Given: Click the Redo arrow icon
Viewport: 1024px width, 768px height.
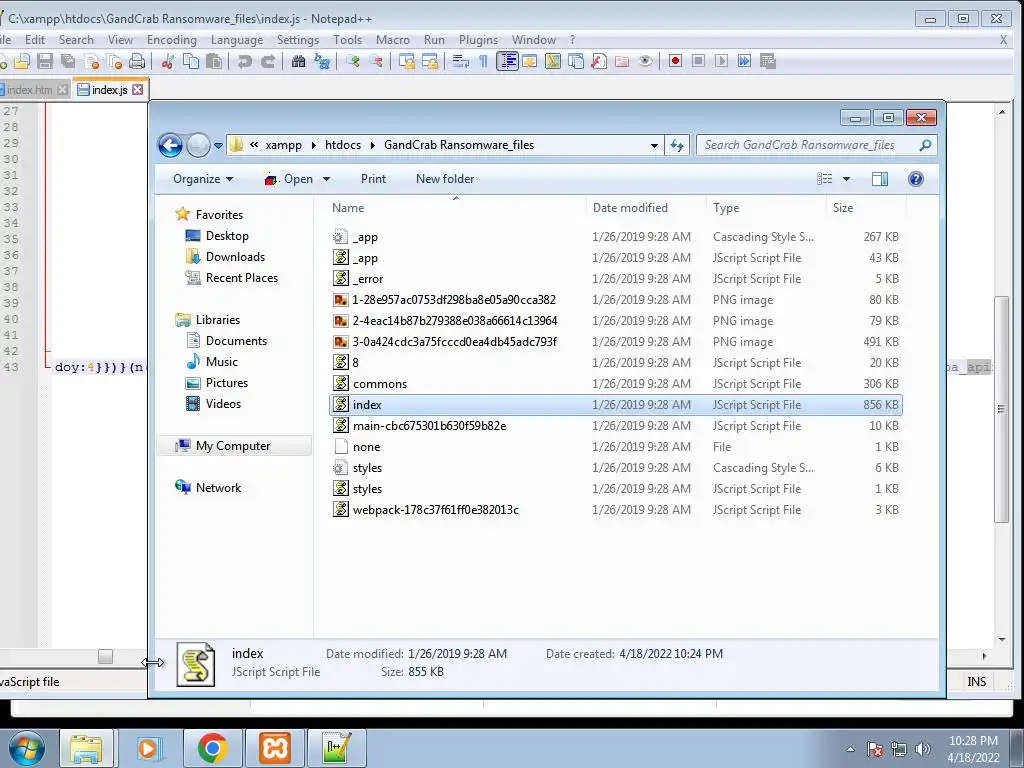Looking at the screenshot, I should [268, 61].
